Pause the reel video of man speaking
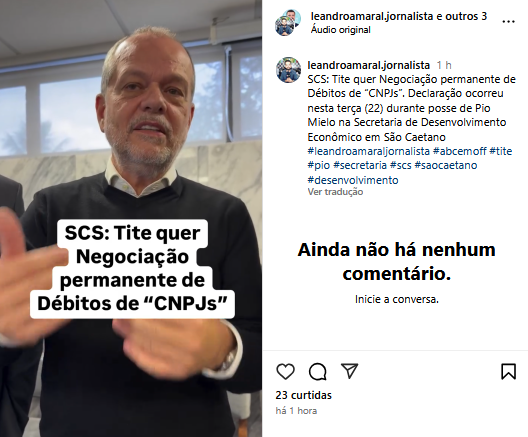The image size is (528, 437). (x=131, y=218)
